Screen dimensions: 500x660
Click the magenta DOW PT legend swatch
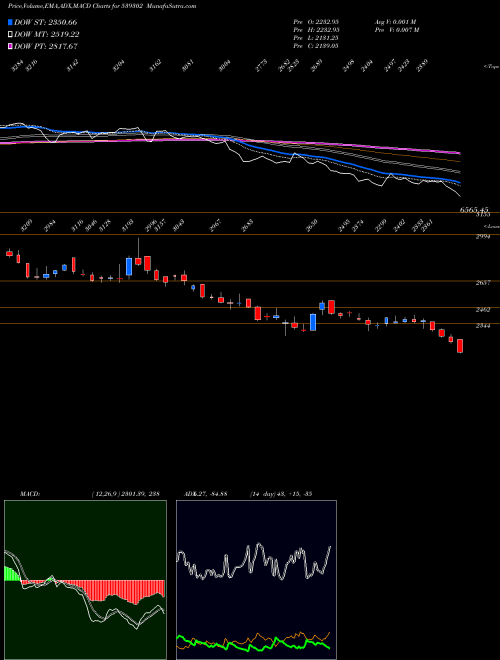click(x=11, y=46)
